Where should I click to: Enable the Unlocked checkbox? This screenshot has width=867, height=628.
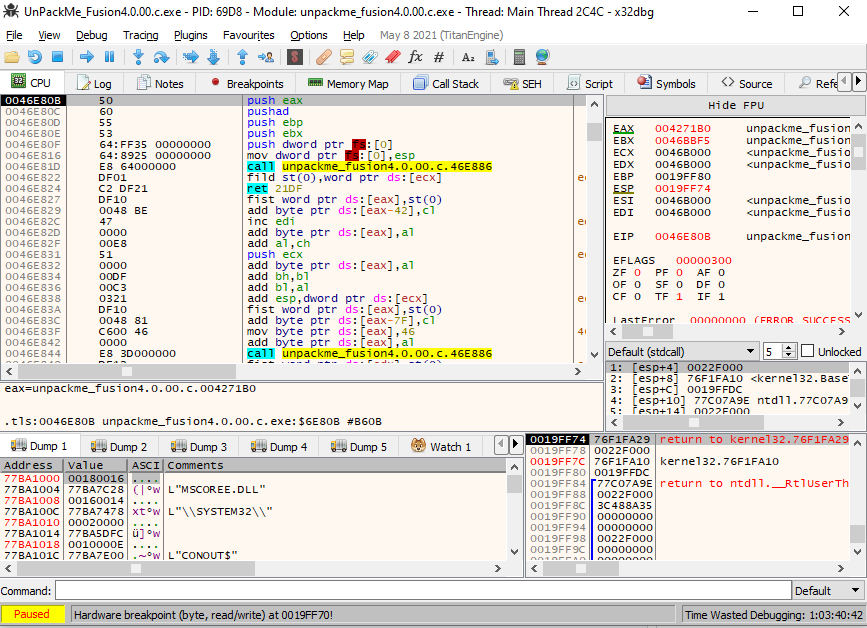tap(808, 351)
